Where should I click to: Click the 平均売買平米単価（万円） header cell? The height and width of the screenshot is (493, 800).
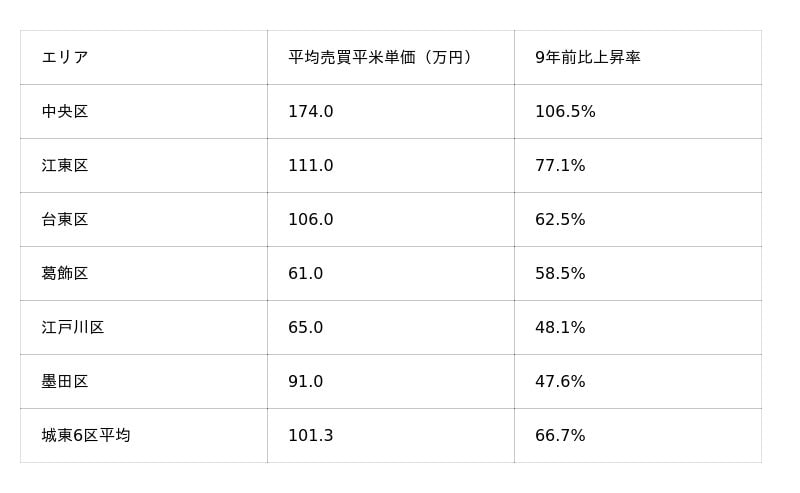click(380, 58)
